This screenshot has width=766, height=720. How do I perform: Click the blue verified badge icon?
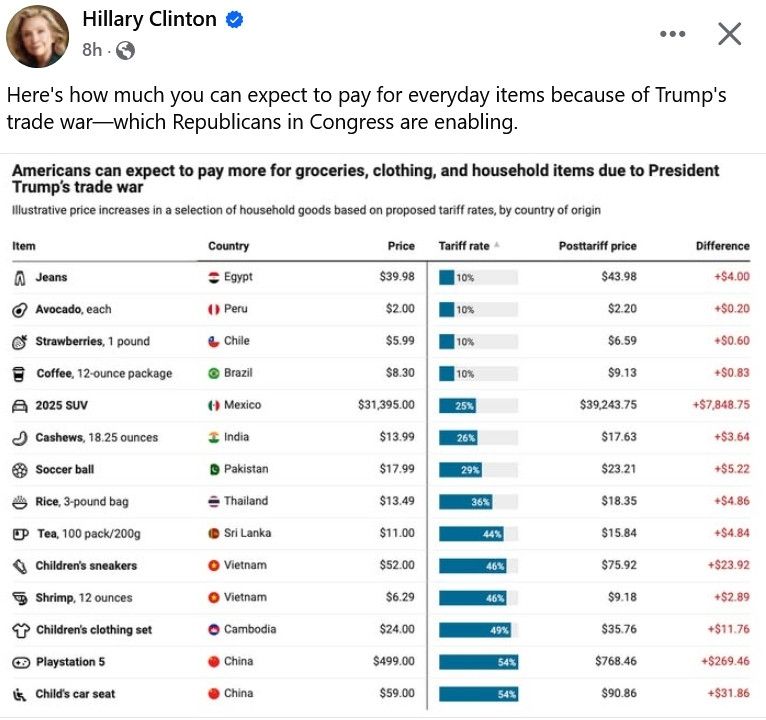click(234, 20)
